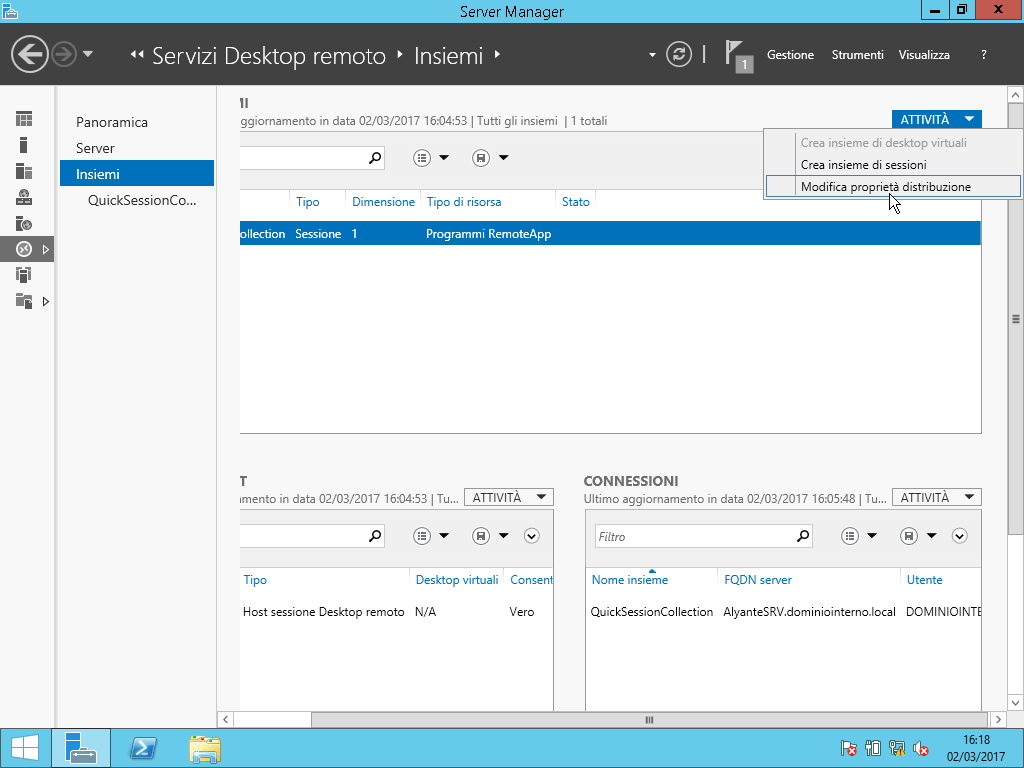Click the Windows Start button
This screenshot has width=1024, height=768.
[25, 748]
